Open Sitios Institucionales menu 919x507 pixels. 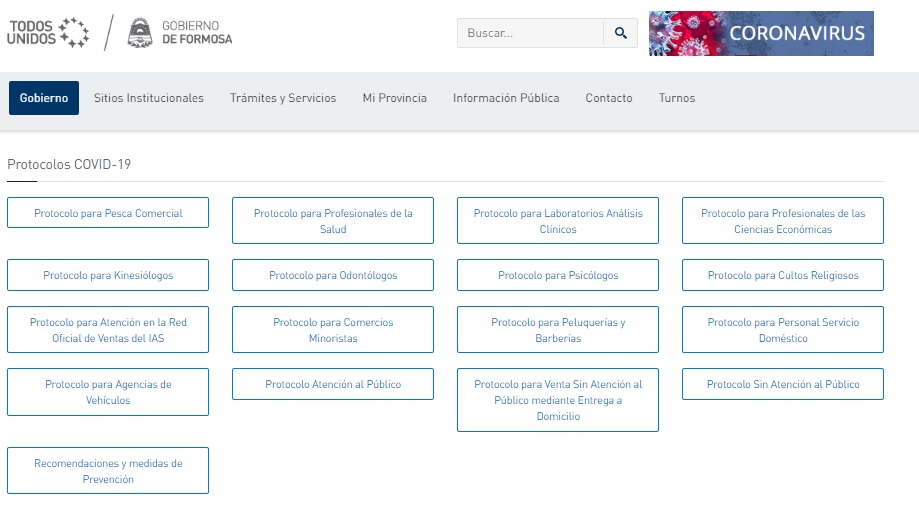click(149, 98)
